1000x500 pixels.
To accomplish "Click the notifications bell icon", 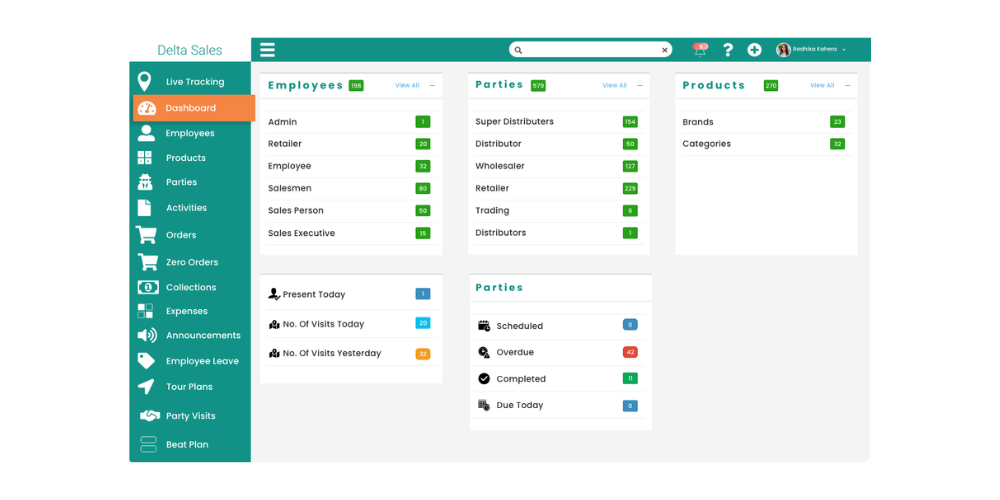I will click(x=700, y=50).
